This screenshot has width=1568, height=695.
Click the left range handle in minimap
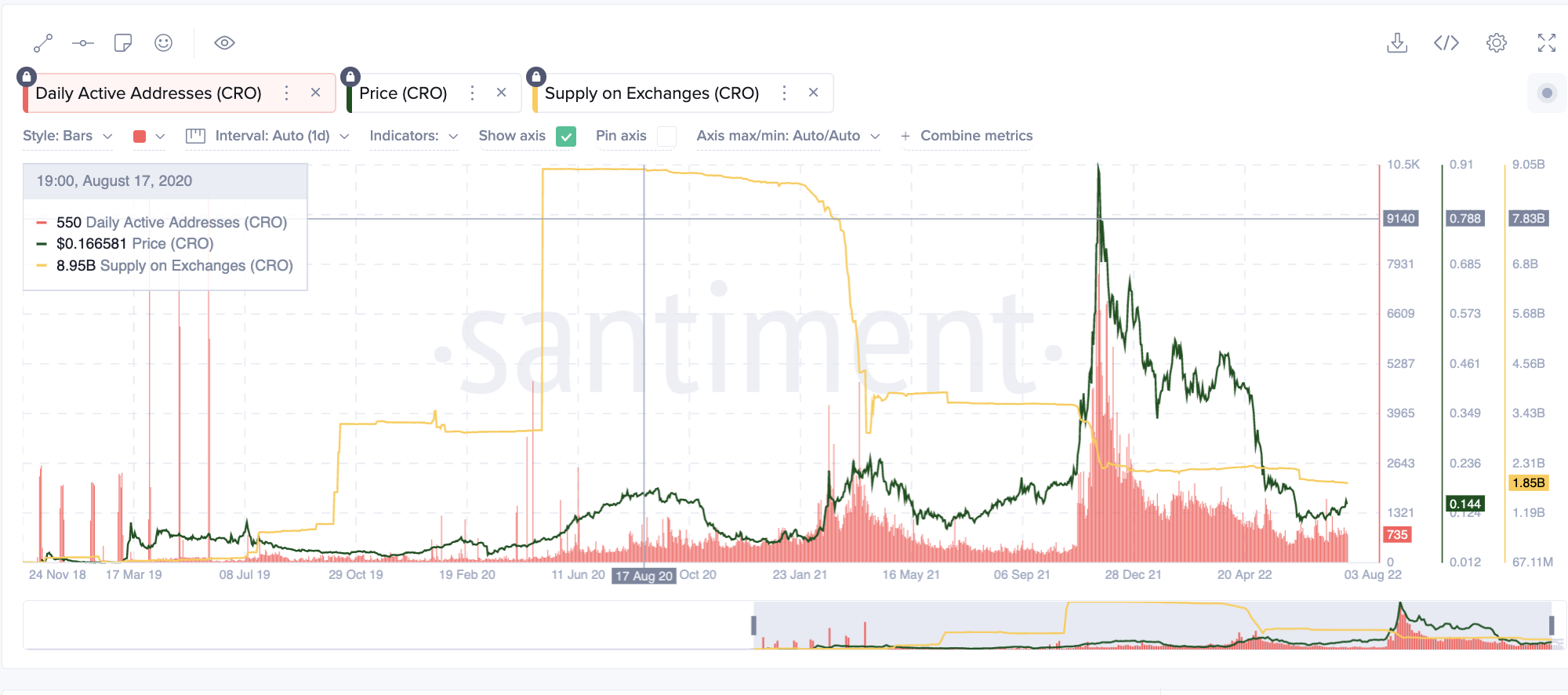753,625
